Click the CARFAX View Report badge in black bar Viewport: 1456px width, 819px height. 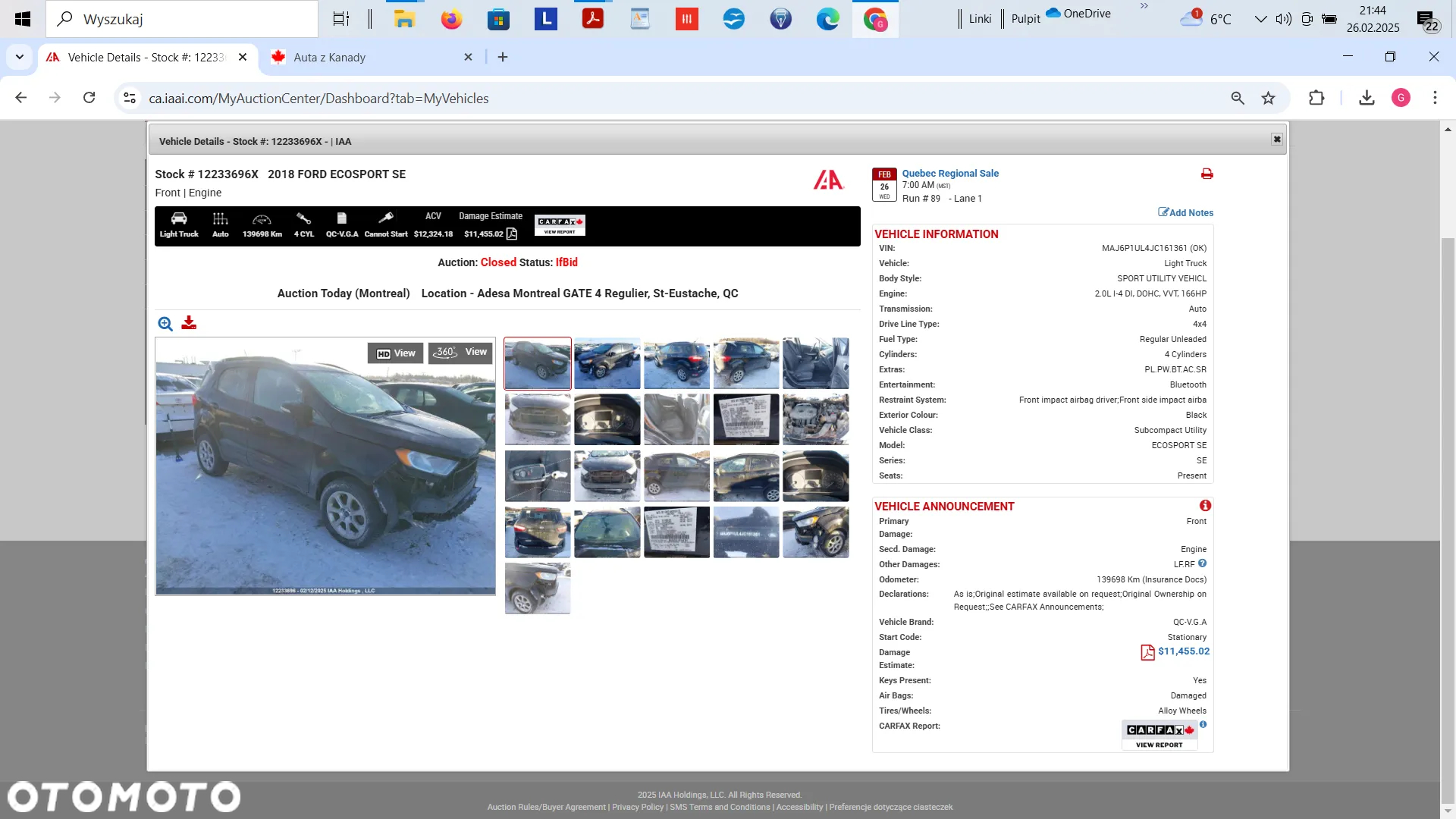click(560, 225)
